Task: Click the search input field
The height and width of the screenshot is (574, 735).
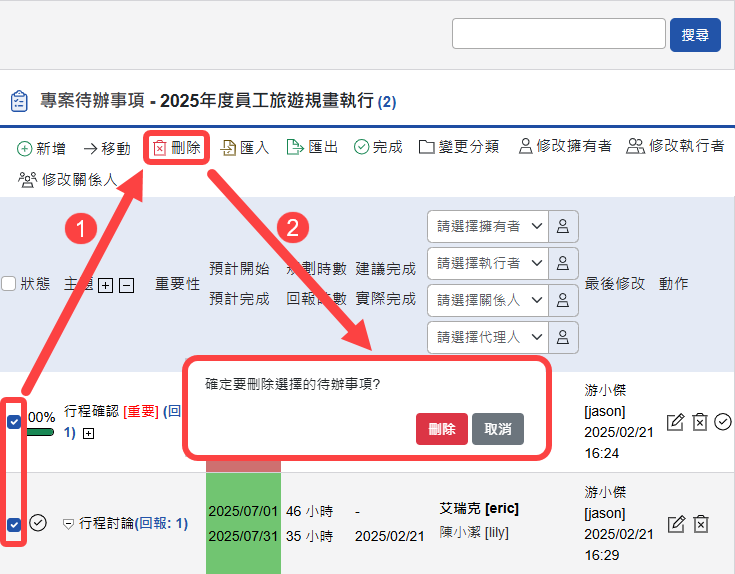Action: click(x=558, y=34)
